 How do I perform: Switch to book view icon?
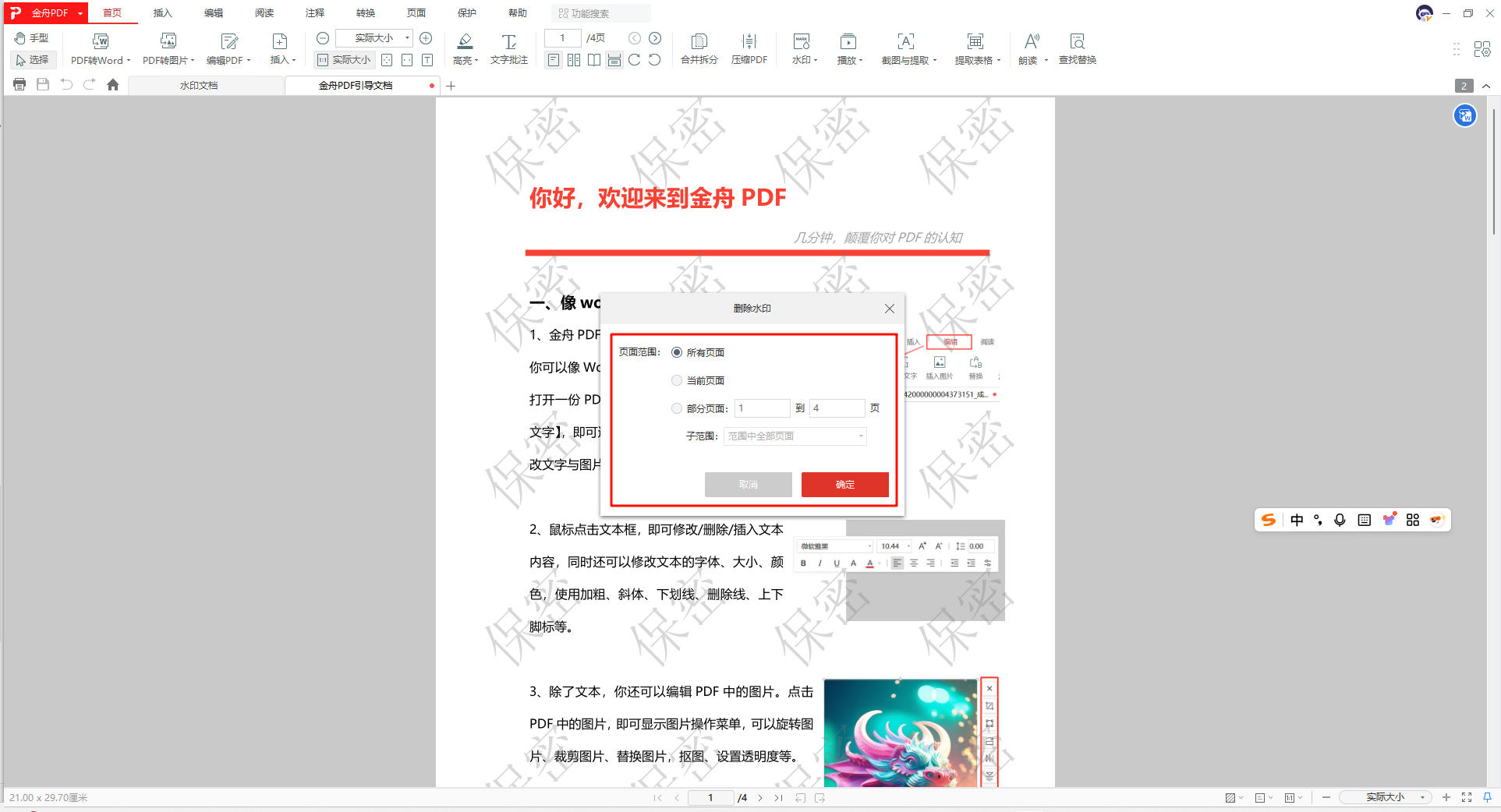(594, 60)
